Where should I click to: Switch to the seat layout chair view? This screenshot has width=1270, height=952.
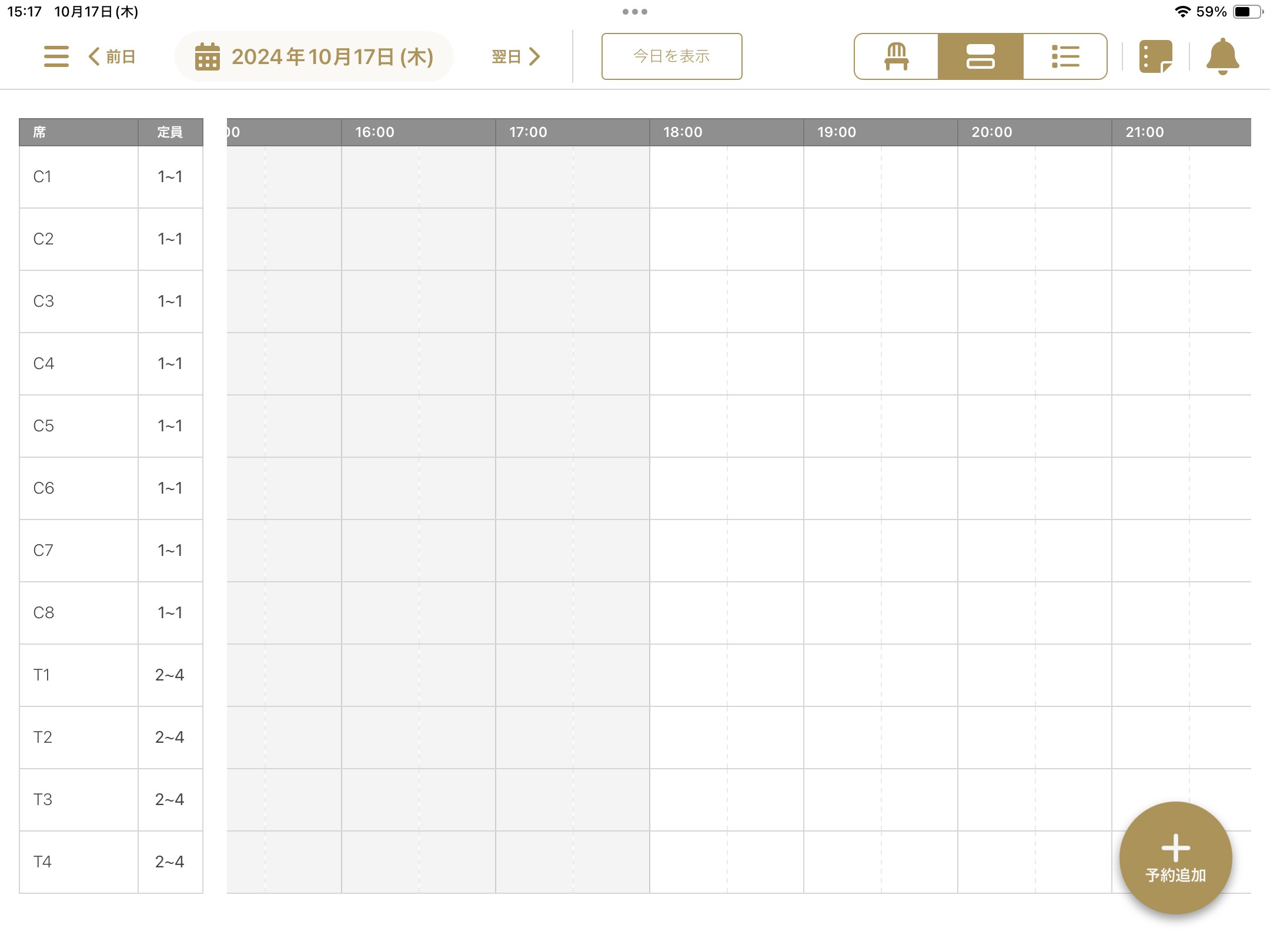[x=896, y=56]
